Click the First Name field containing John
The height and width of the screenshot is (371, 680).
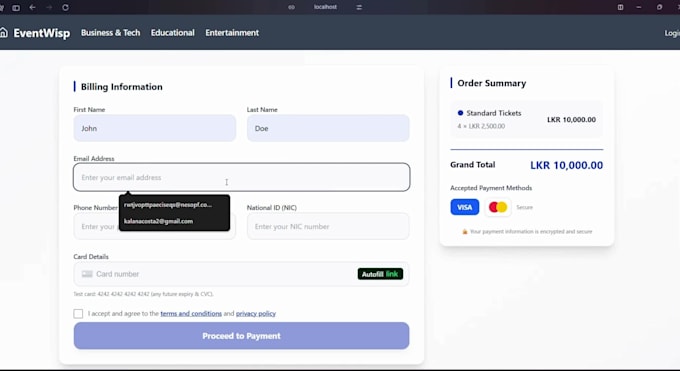[155, 128]
